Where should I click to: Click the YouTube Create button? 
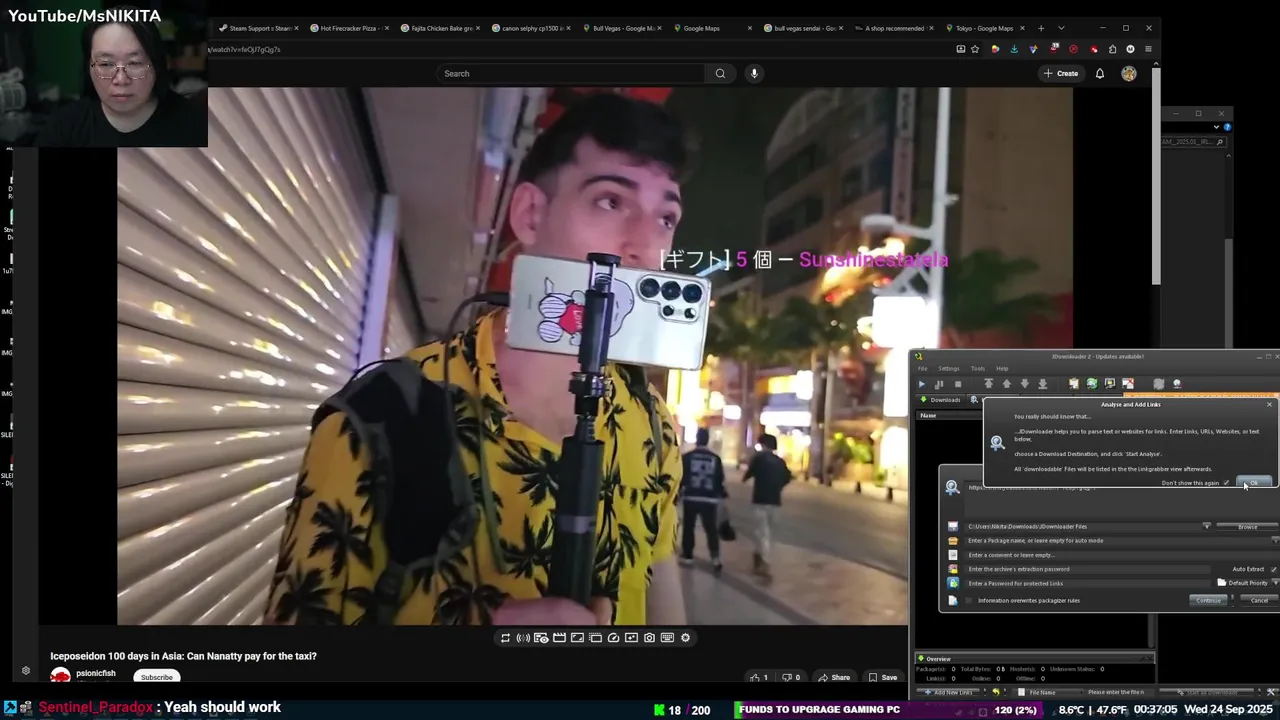pos(1061,73)
